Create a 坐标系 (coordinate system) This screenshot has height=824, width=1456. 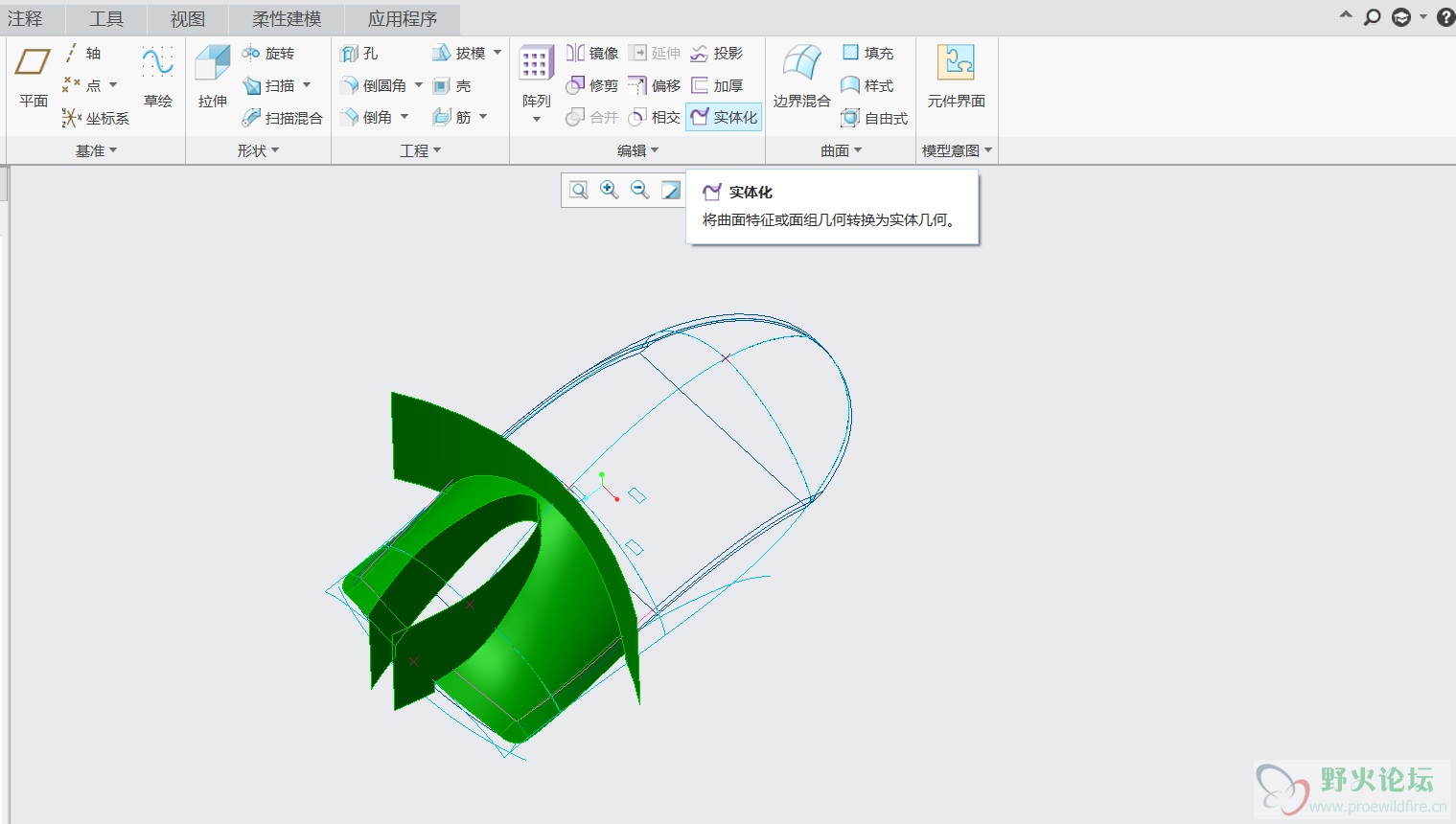[x=96, y=118]
